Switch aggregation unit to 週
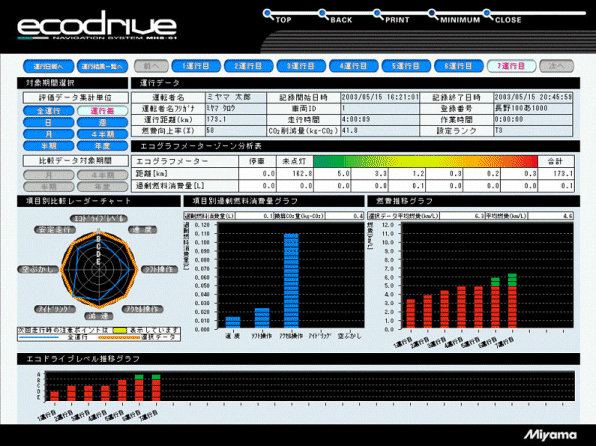The width and height of the screenshot is (596, 446). click(x=103, y=122)
